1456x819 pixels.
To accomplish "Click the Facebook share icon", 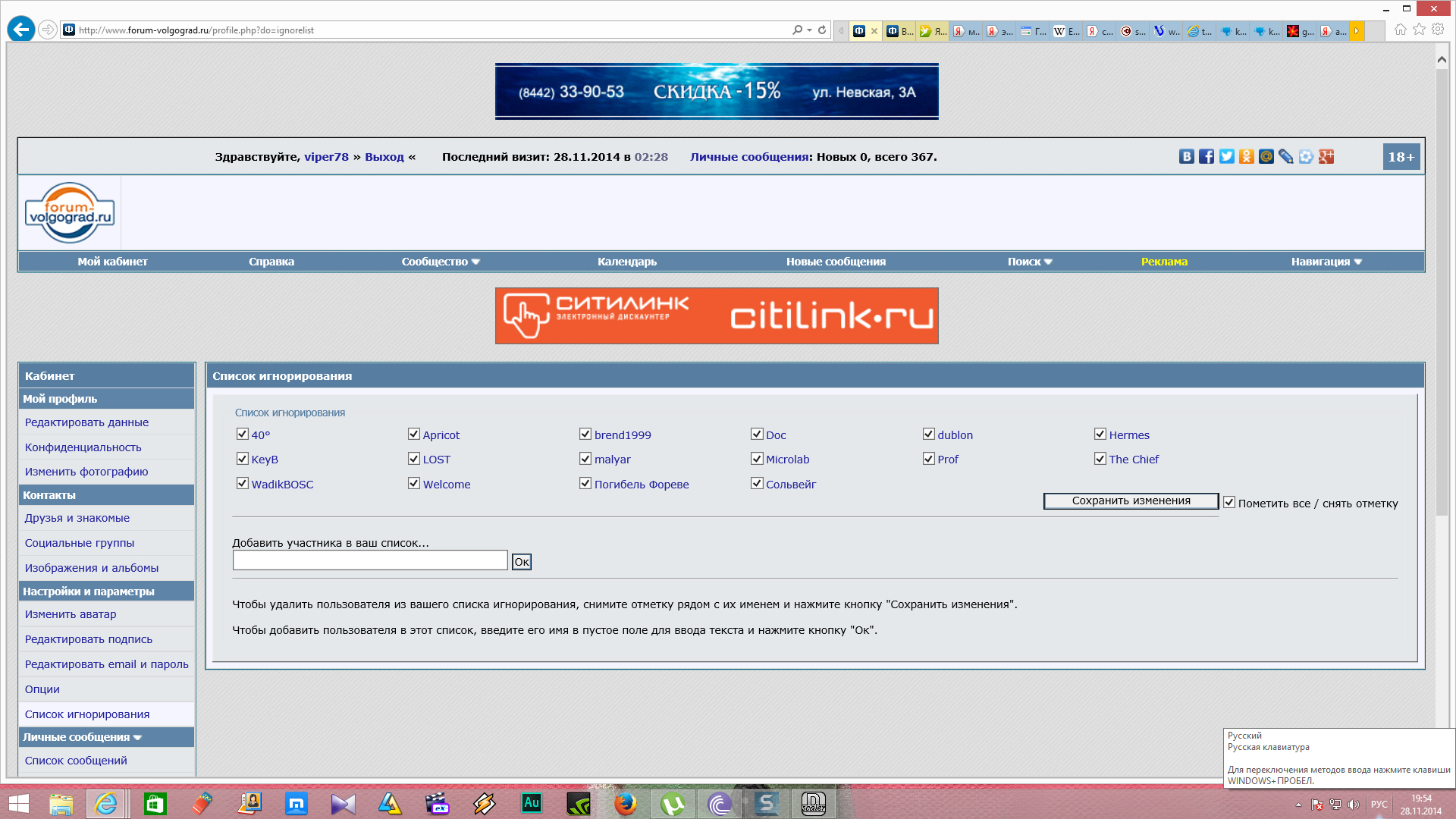I will tap(1207, 156).
